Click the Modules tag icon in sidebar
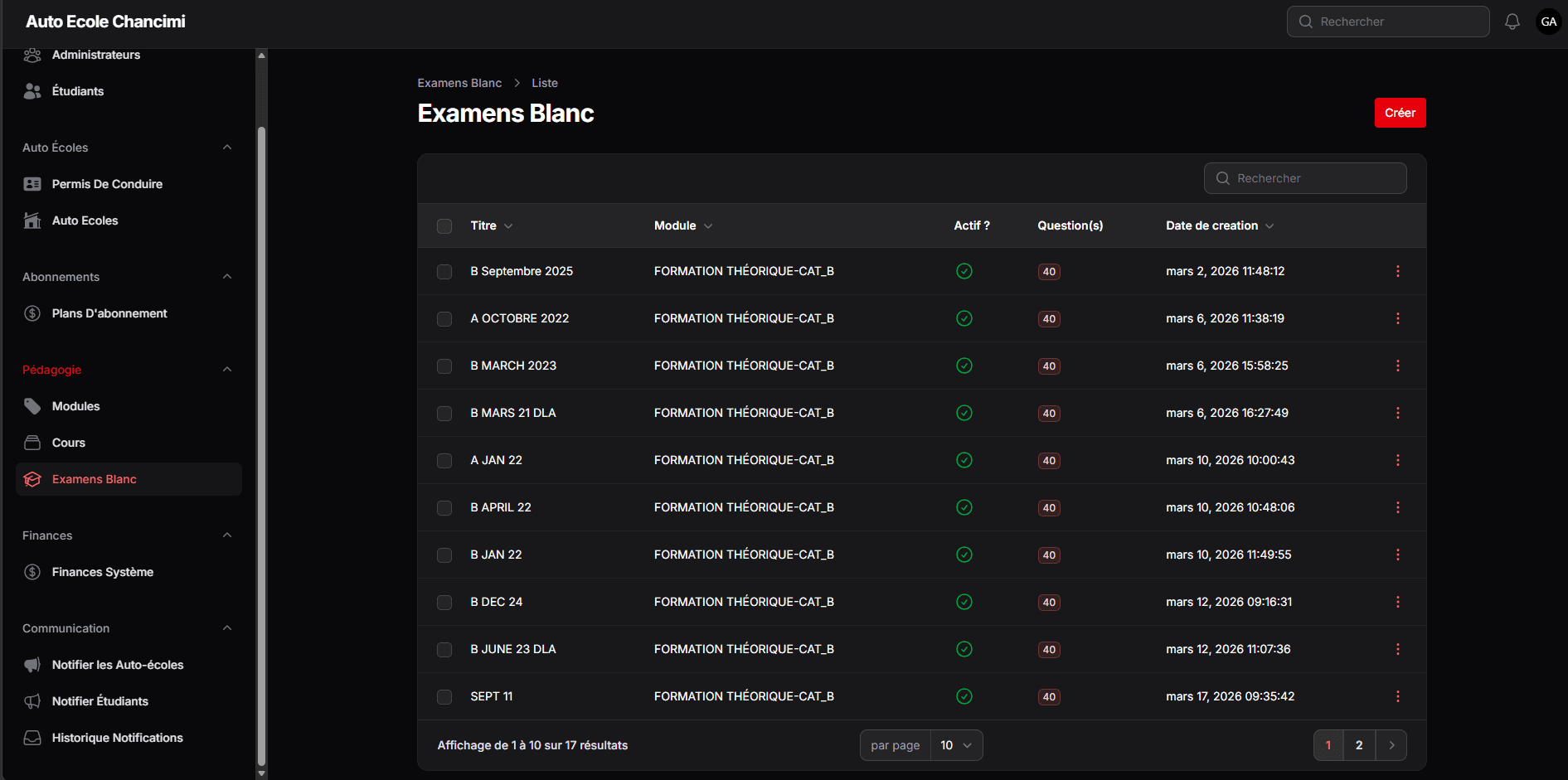Screen dimensions: 1568x780 32,406
